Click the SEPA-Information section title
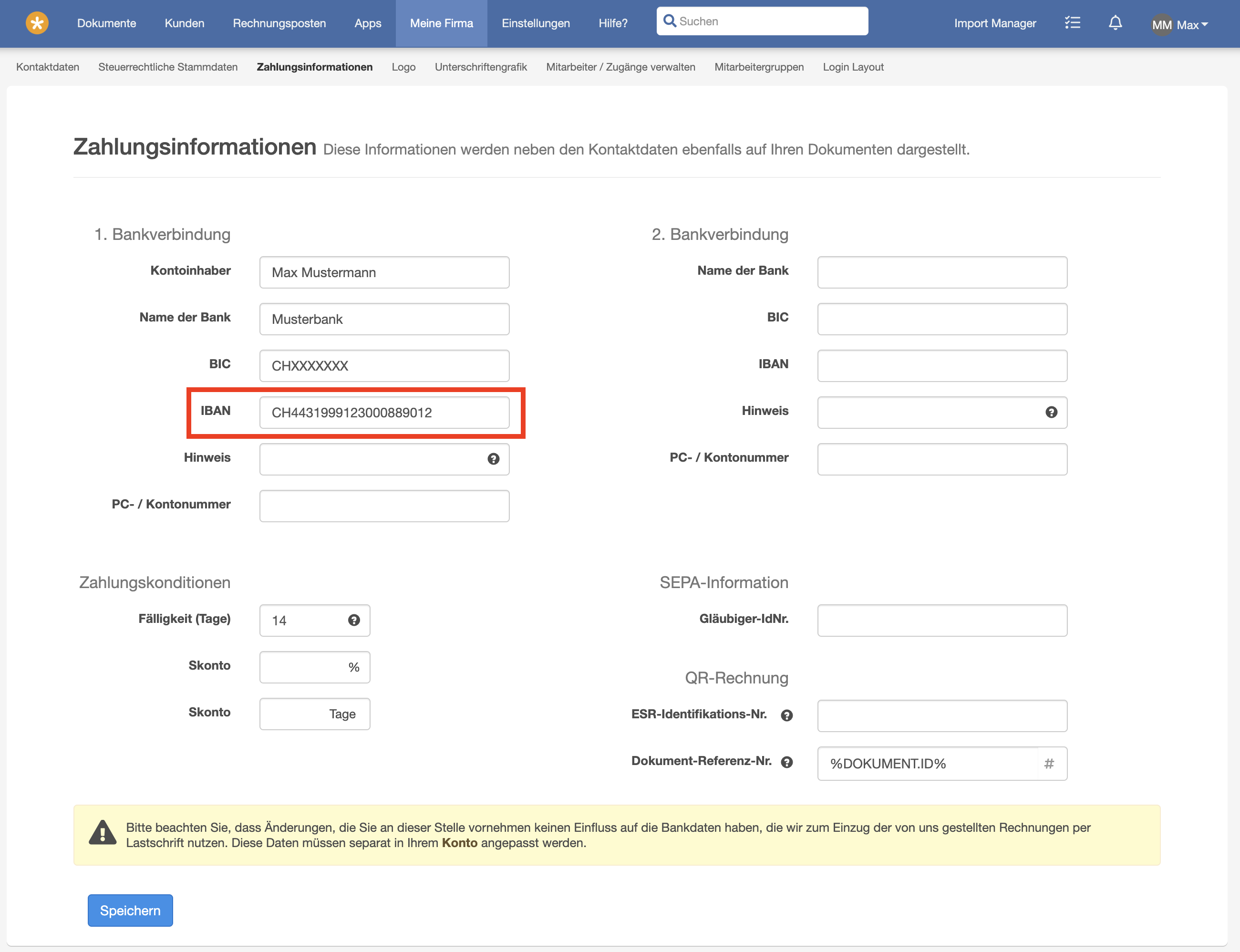This screenshot has width=1240, height=952. [x=724, y=582]
